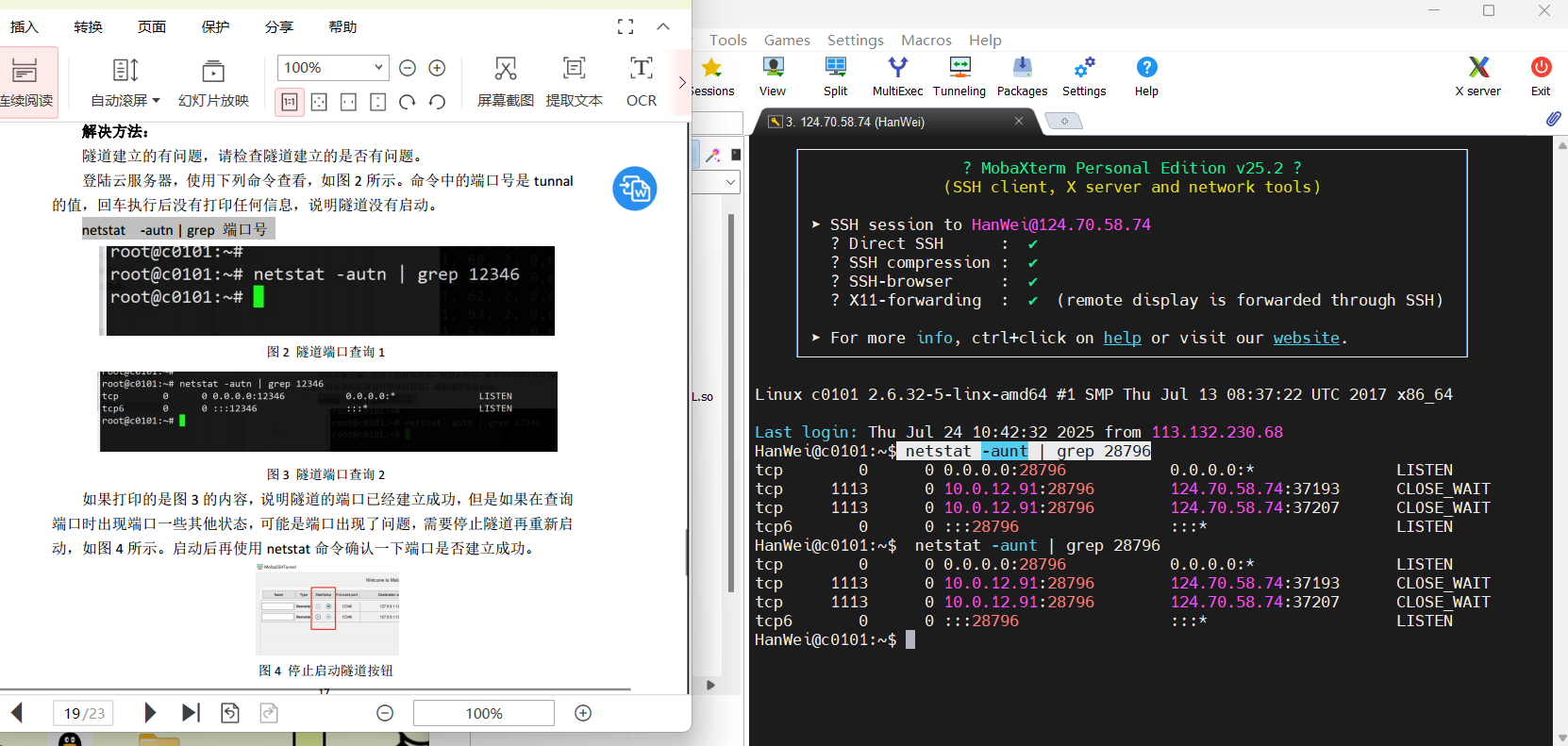
Task: Open MobaXterm Settings menu
Action: [x=856, y=40]
